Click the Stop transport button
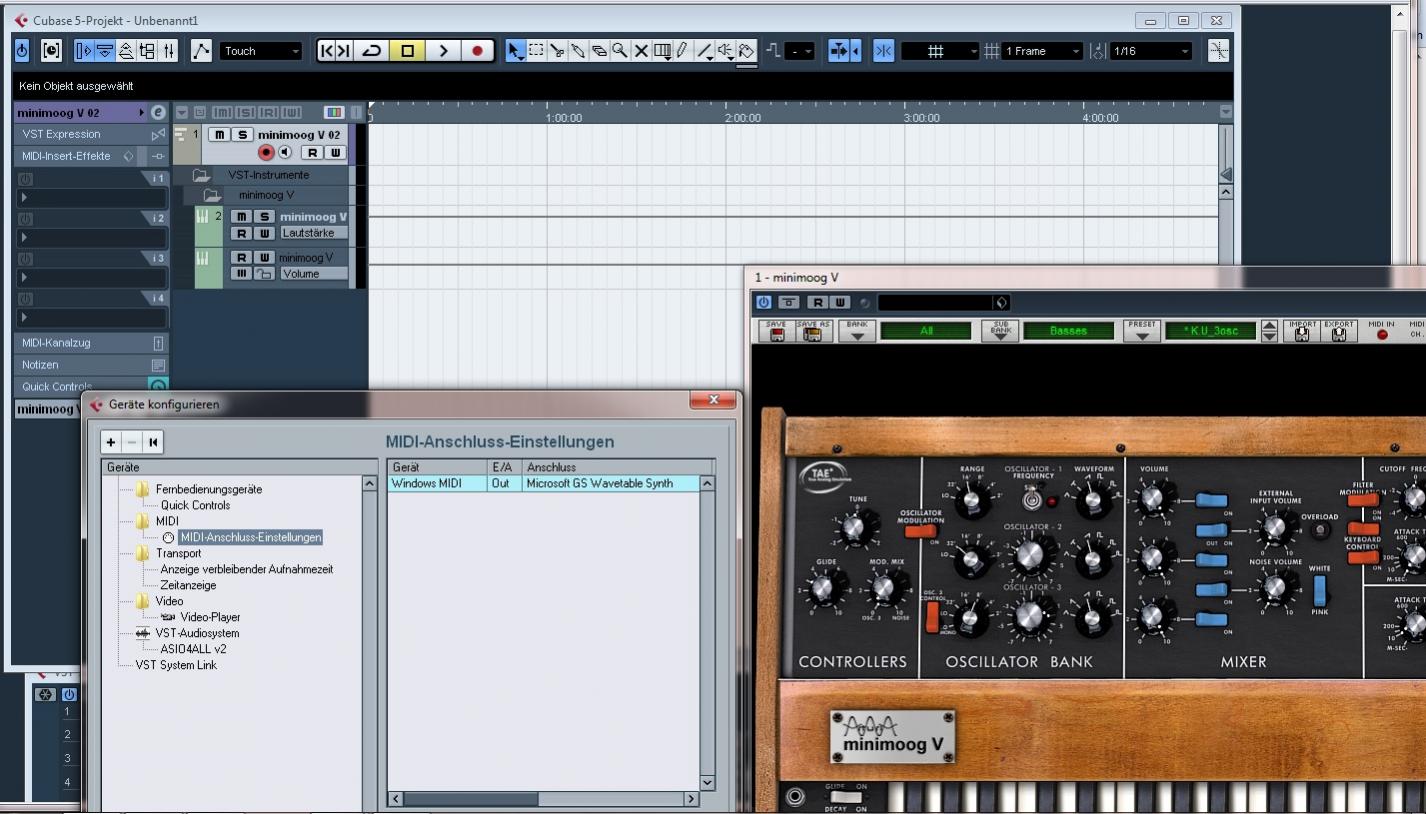The image size is (1426, 814). click(407, 51)
